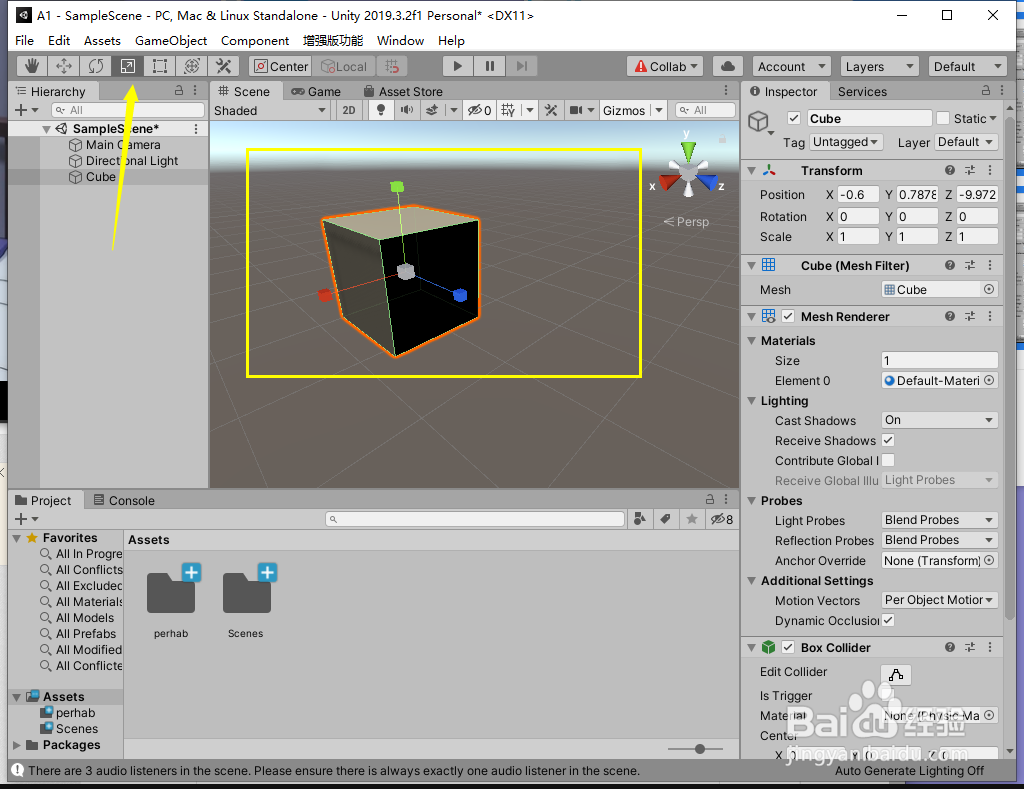
Task: Toggle the Static checkbox
Action: click(x=942, y=118)
